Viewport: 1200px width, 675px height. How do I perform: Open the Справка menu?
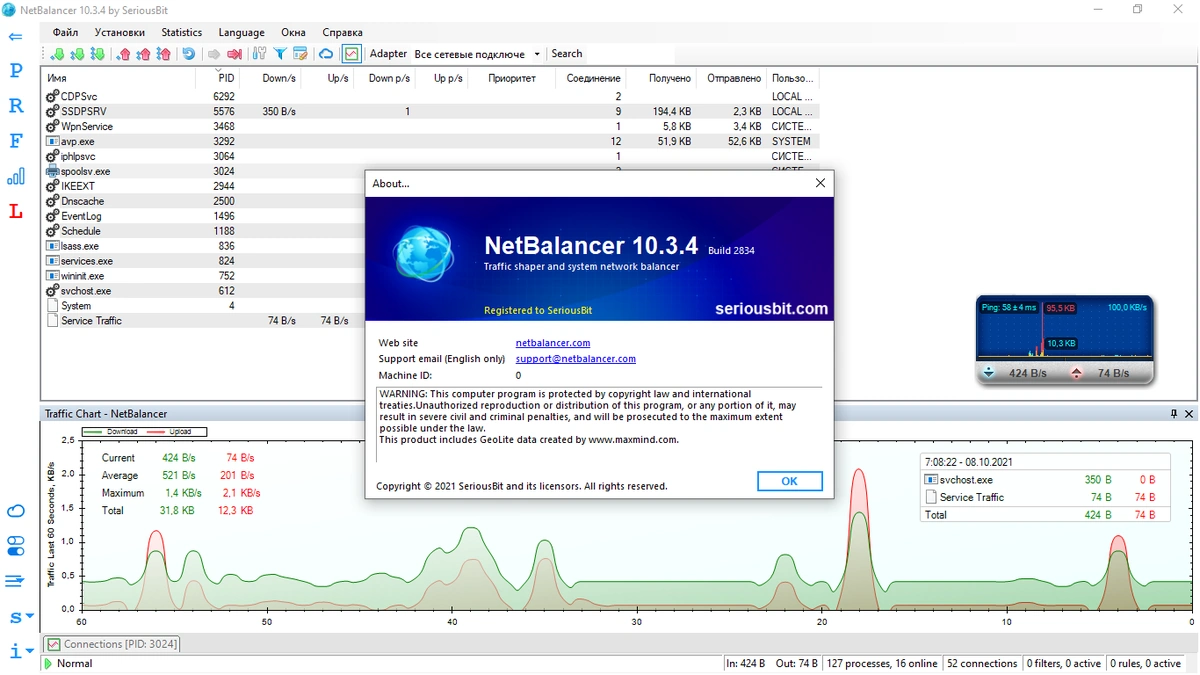[x=343, y=33]
